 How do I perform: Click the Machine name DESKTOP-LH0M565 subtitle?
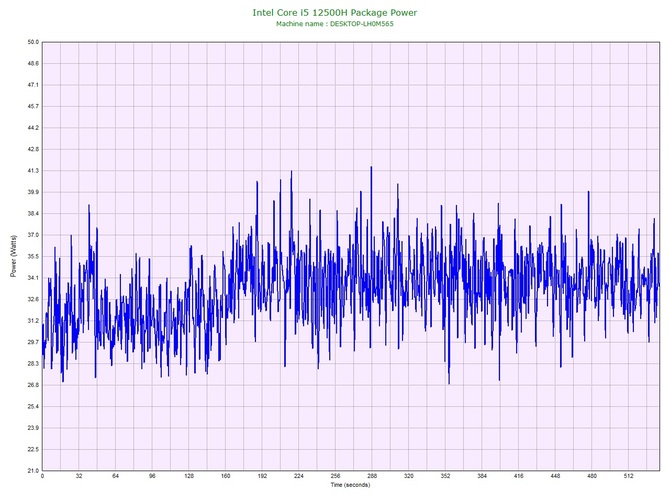pos(335,24)
